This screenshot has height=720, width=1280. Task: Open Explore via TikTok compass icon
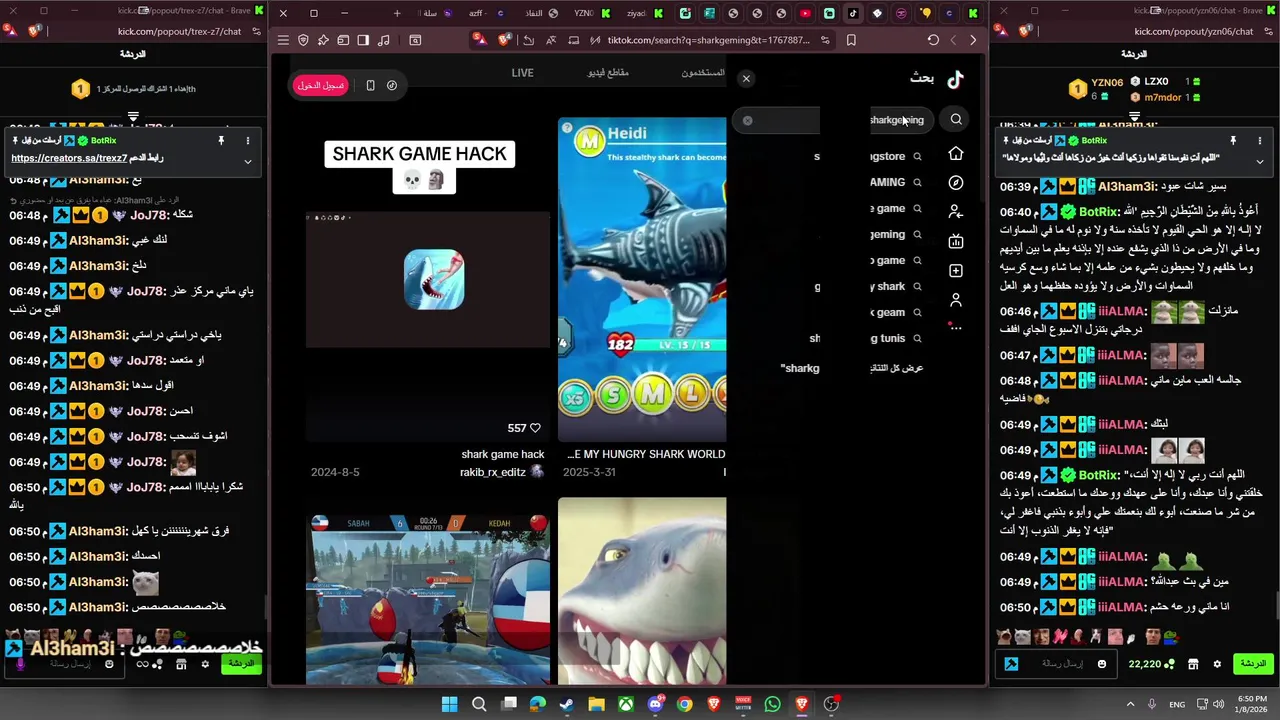(x=956, y=183)
